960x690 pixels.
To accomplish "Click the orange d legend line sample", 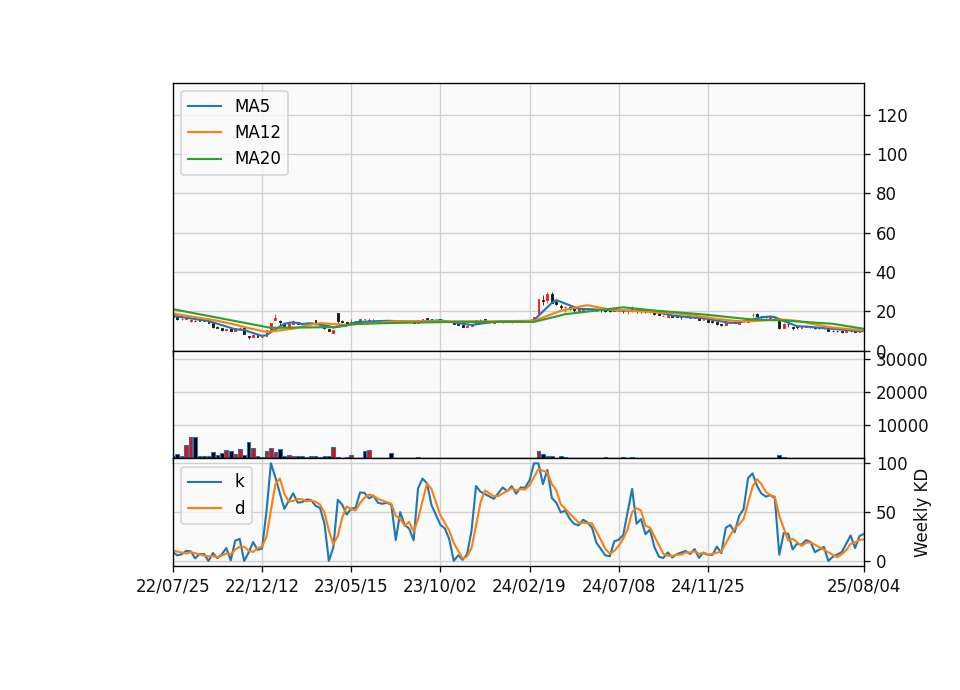I will pos(204,508).
